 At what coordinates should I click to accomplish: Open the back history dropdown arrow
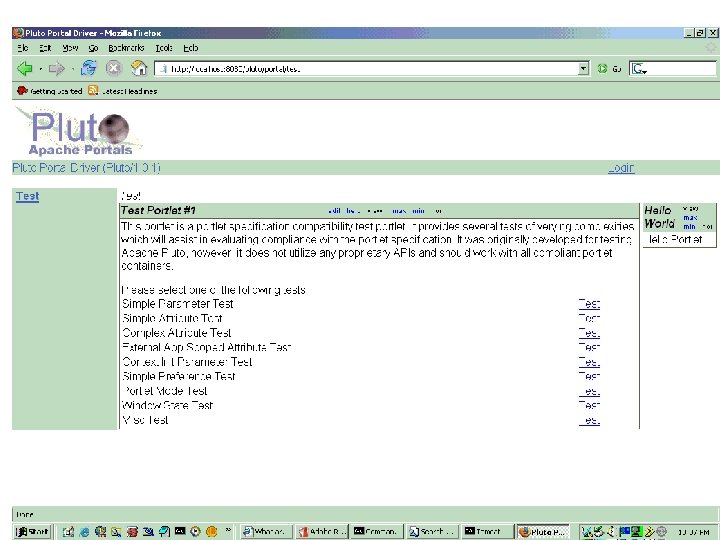pyautogui.click(x=40, y=69)
